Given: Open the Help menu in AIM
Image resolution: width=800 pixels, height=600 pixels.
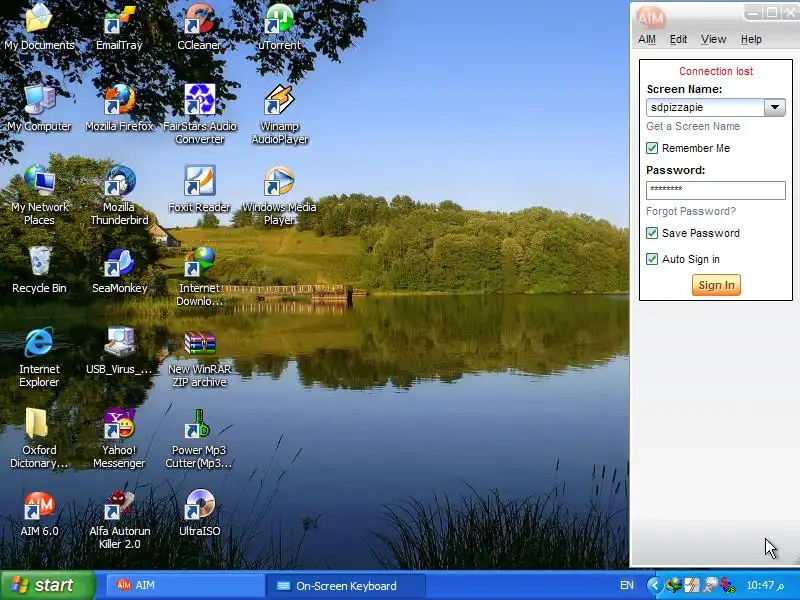Looking at the screenshot, I should (x=751, y=39).
